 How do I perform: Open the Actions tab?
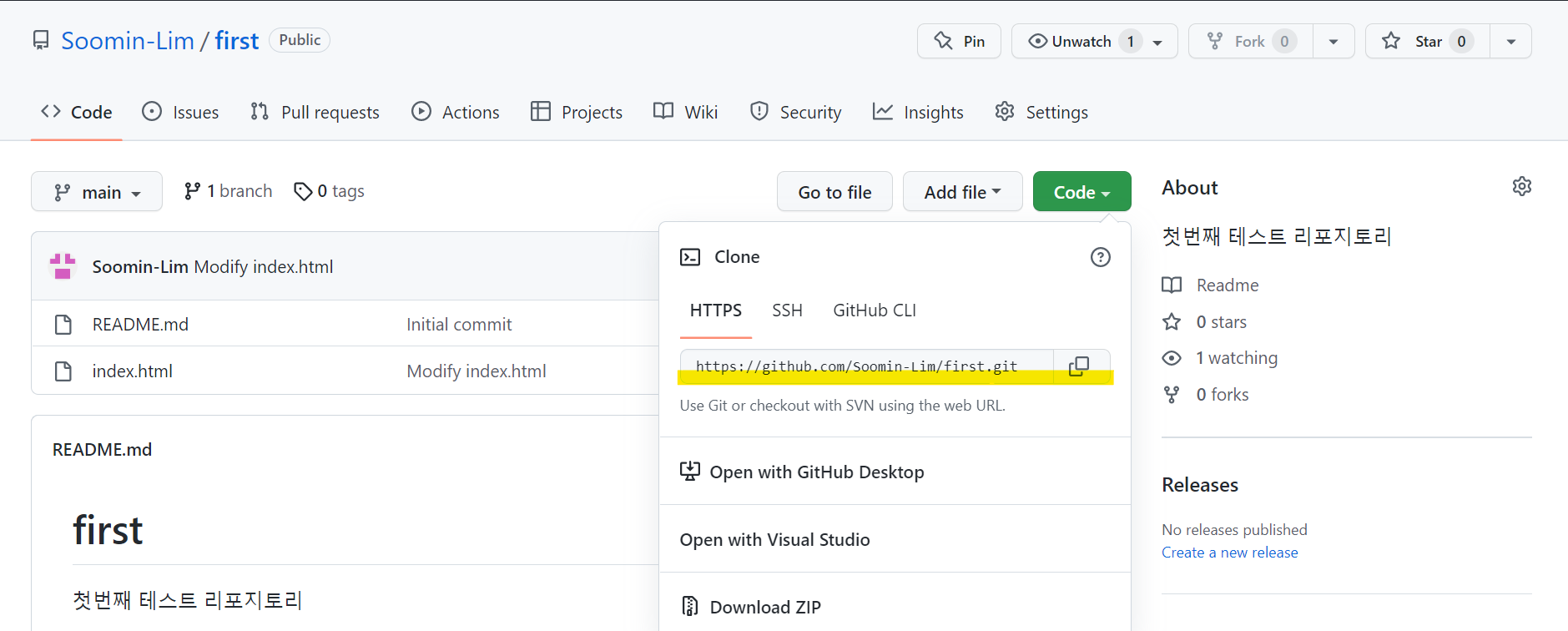coord(456,112)
